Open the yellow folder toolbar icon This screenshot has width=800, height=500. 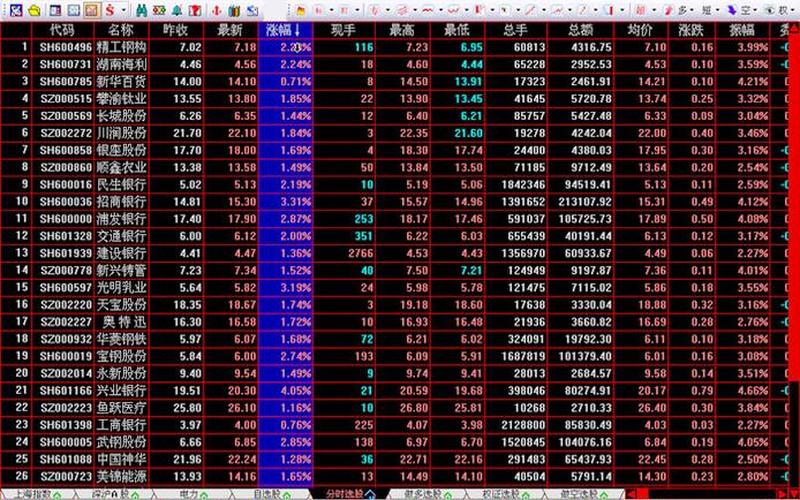pos(34,11)
